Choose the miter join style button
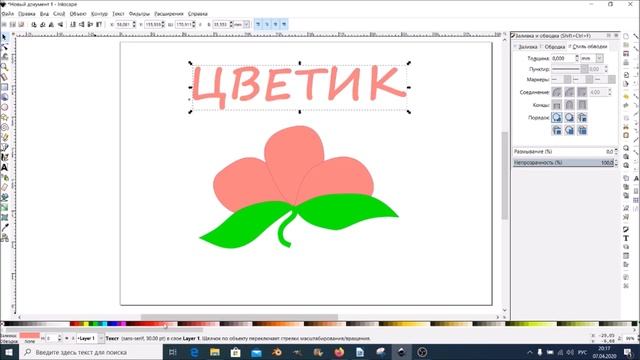Viewport: 640px width, 360px height. tap(582, 92)
